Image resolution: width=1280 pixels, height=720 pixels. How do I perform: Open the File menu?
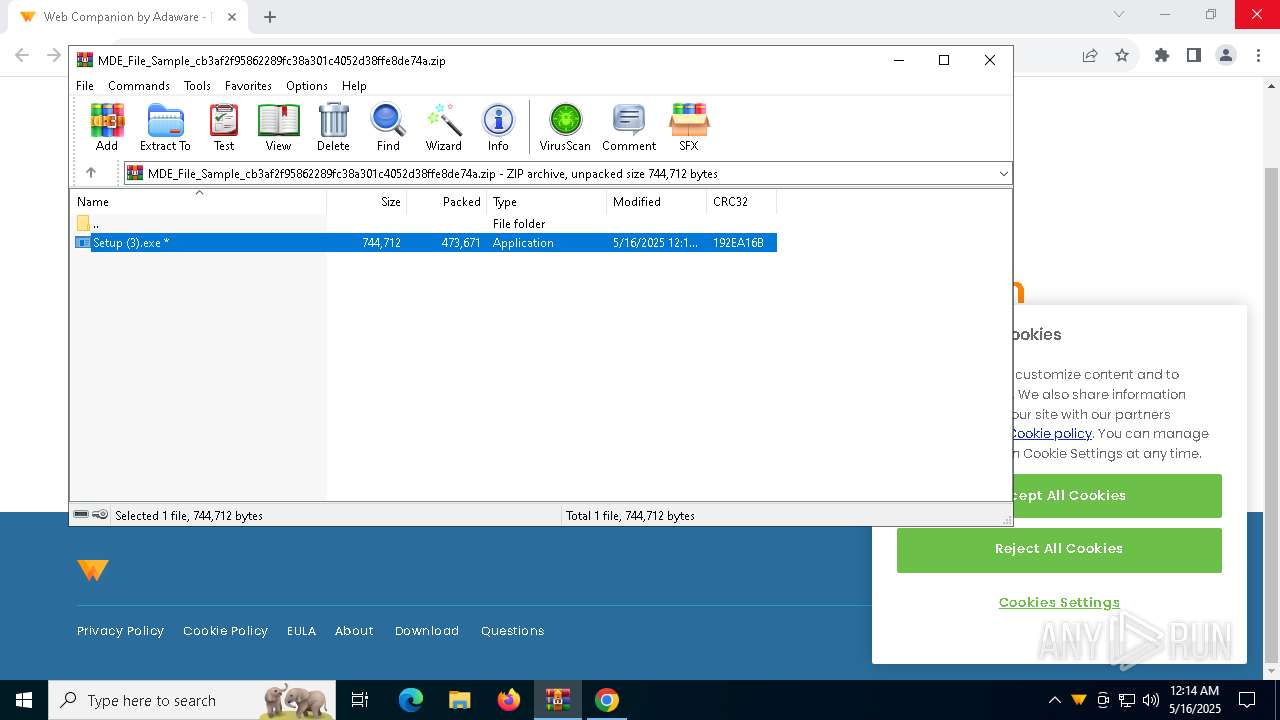point(85,86)
